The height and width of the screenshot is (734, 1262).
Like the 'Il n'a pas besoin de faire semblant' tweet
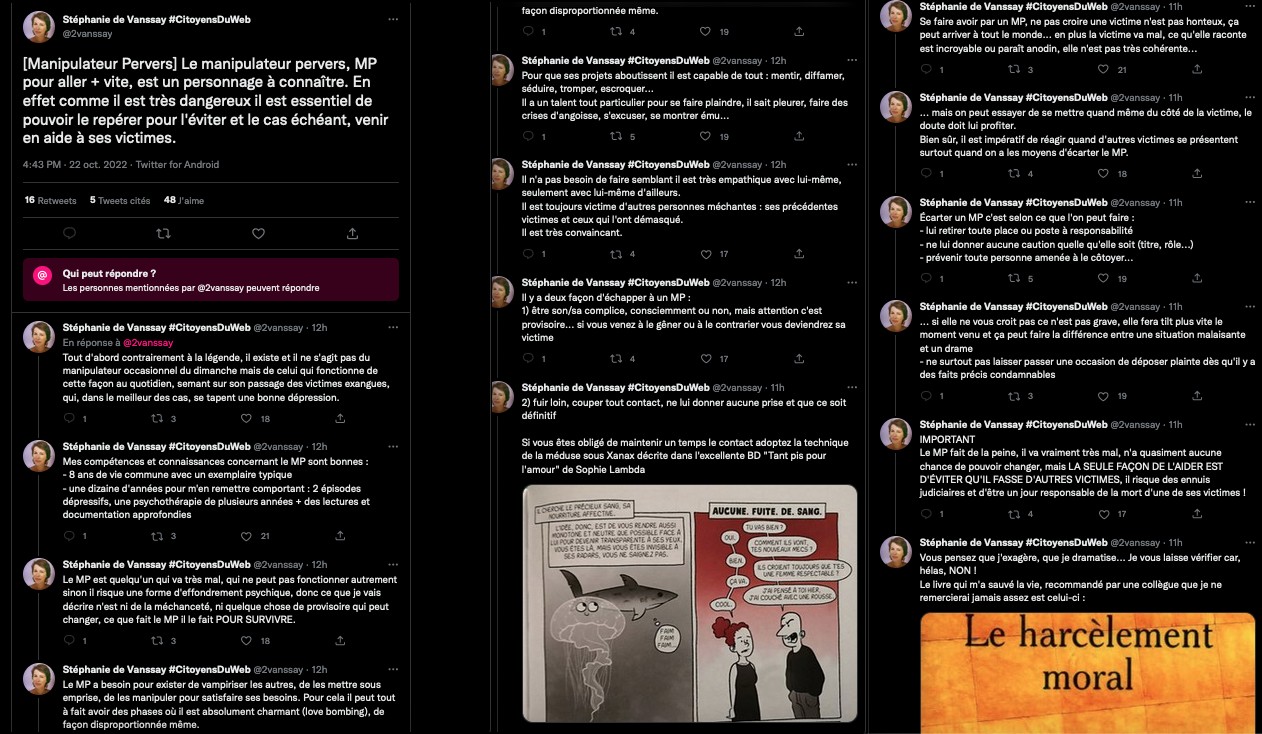[x=705, y=254]
